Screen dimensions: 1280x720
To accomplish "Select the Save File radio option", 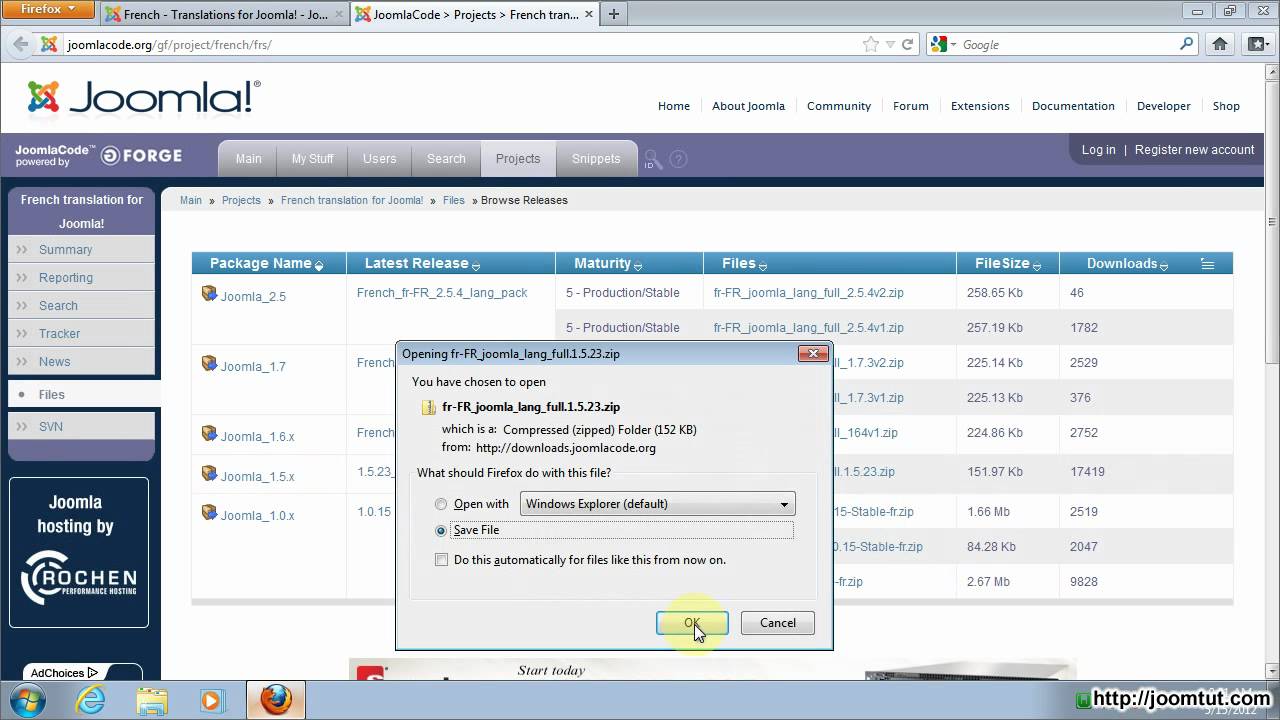I will (441, 531).
